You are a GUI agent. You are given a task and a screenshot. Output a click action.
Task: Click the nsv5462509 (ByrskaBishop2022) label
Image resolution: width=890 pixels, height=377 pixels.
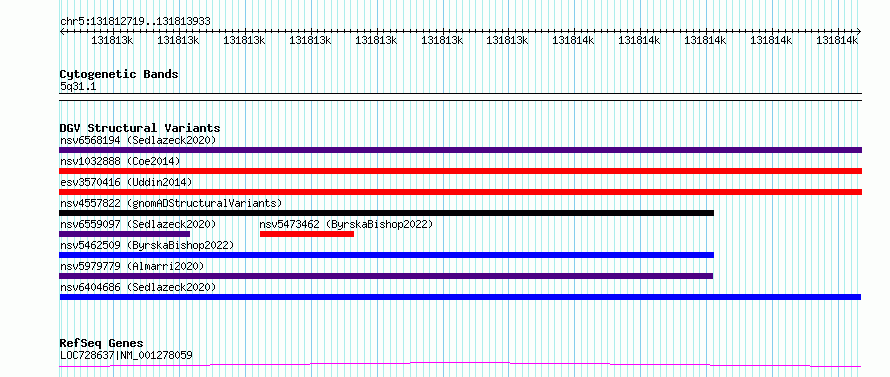[147, 245]
